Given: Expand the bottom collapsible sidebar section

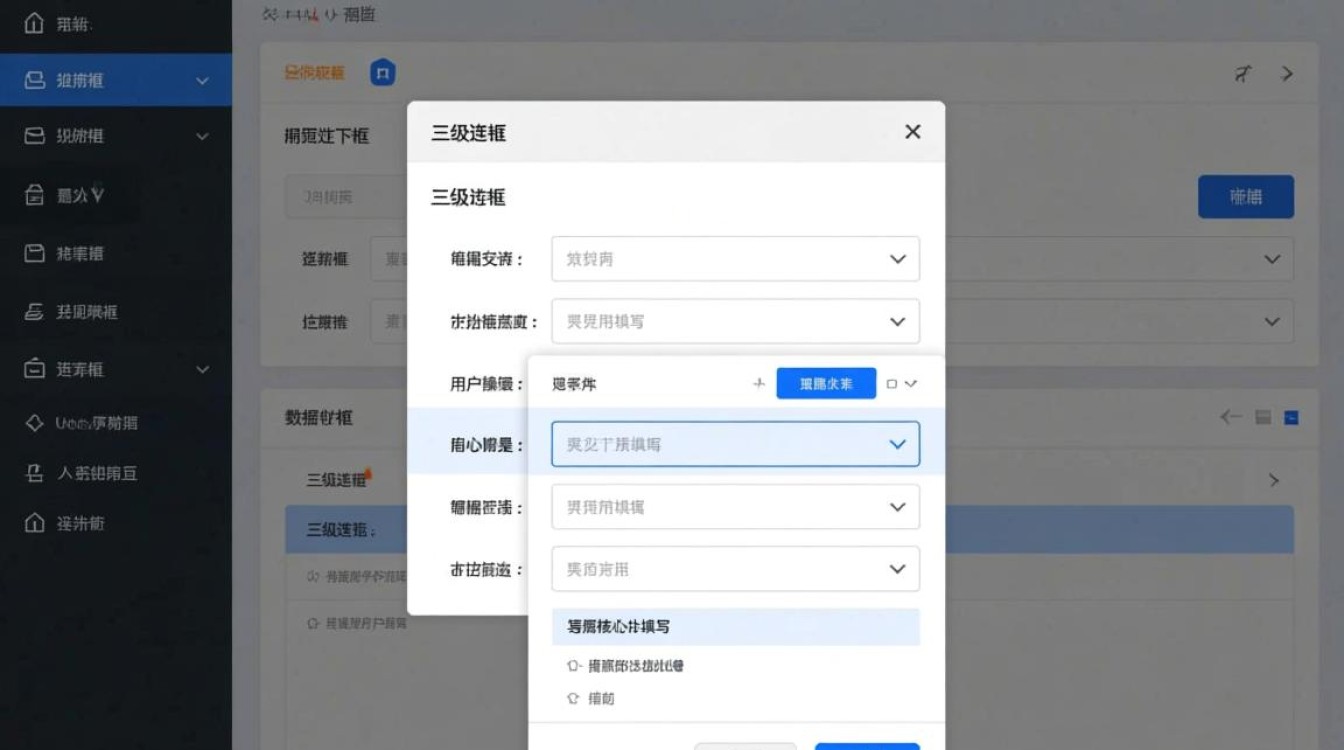Looking at the screenshot, I should [x=202, y=369].
